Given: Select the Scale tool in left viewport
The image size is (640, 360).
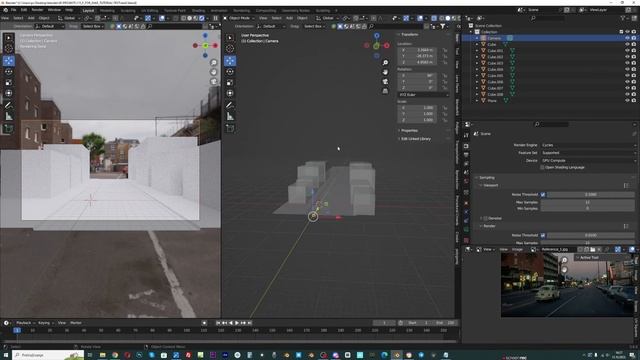Looking at the screenshot, I should click(9, 82).
